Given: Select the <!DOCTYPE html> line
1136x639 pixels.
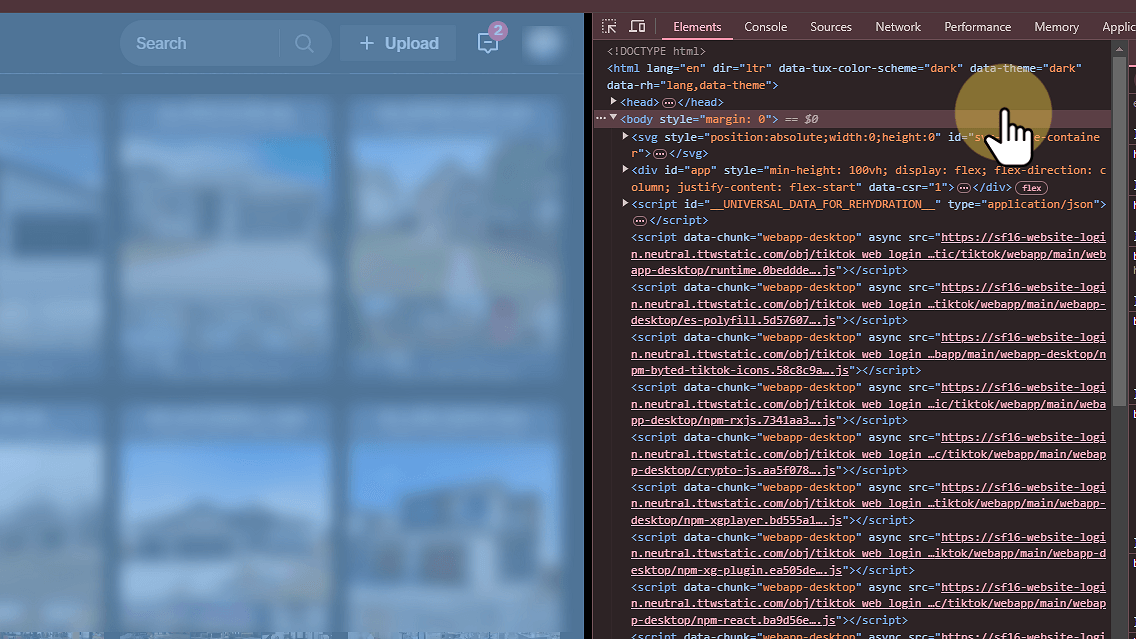Looking at the screenshot, I should coord(656,51).
